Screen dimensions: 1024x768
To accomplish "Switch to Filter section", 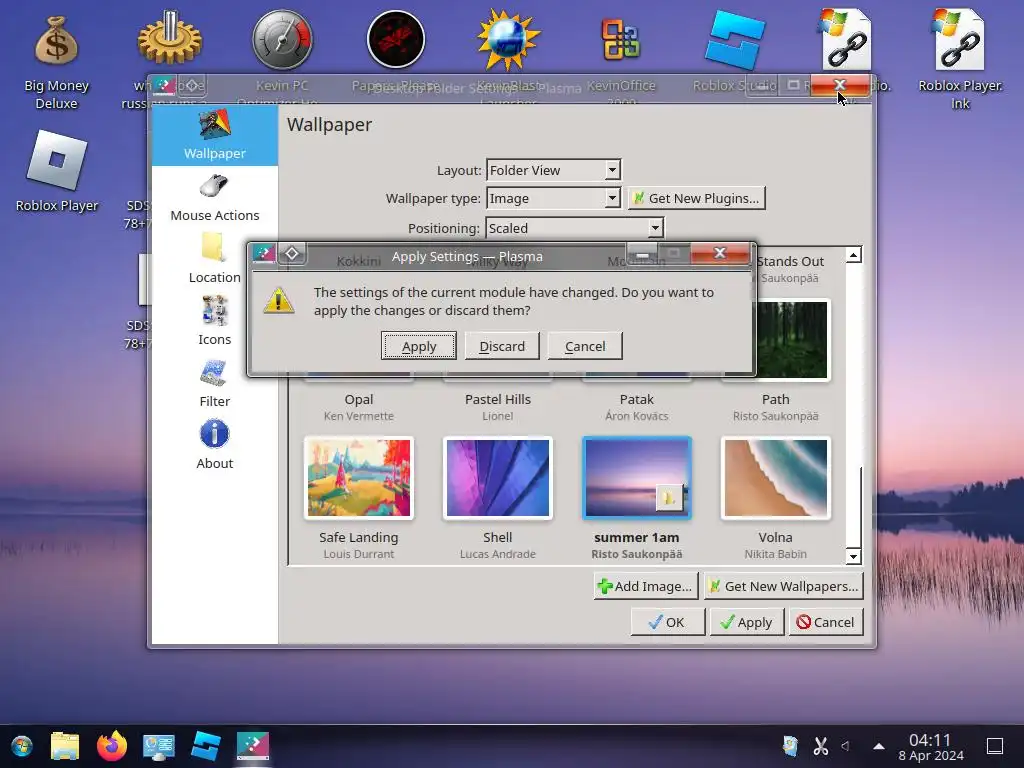I will point(215,384).
